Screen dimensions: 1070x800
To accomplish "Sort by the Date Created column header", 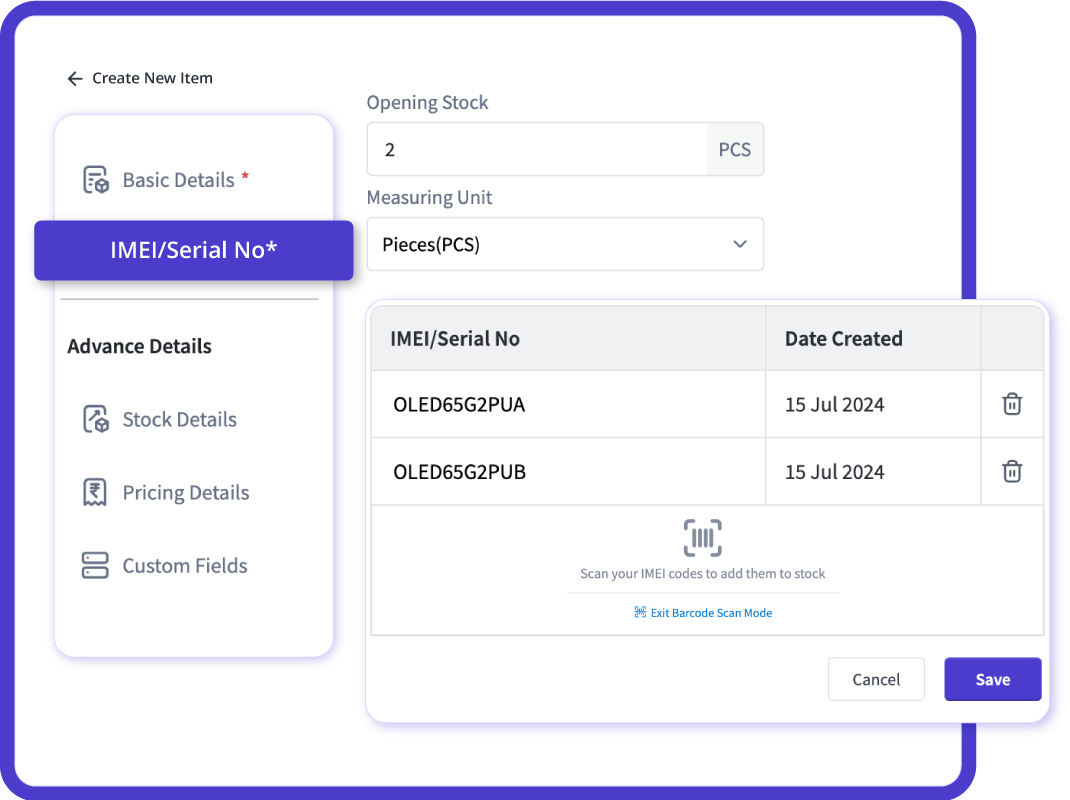I will [843, 338].
